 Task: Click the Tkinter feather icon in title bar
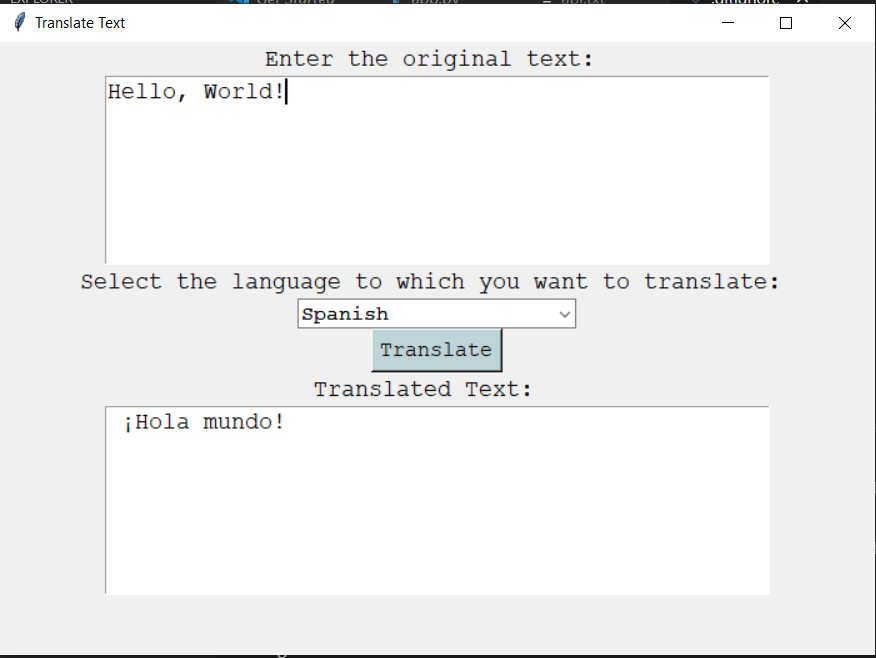tap(17, 22)
